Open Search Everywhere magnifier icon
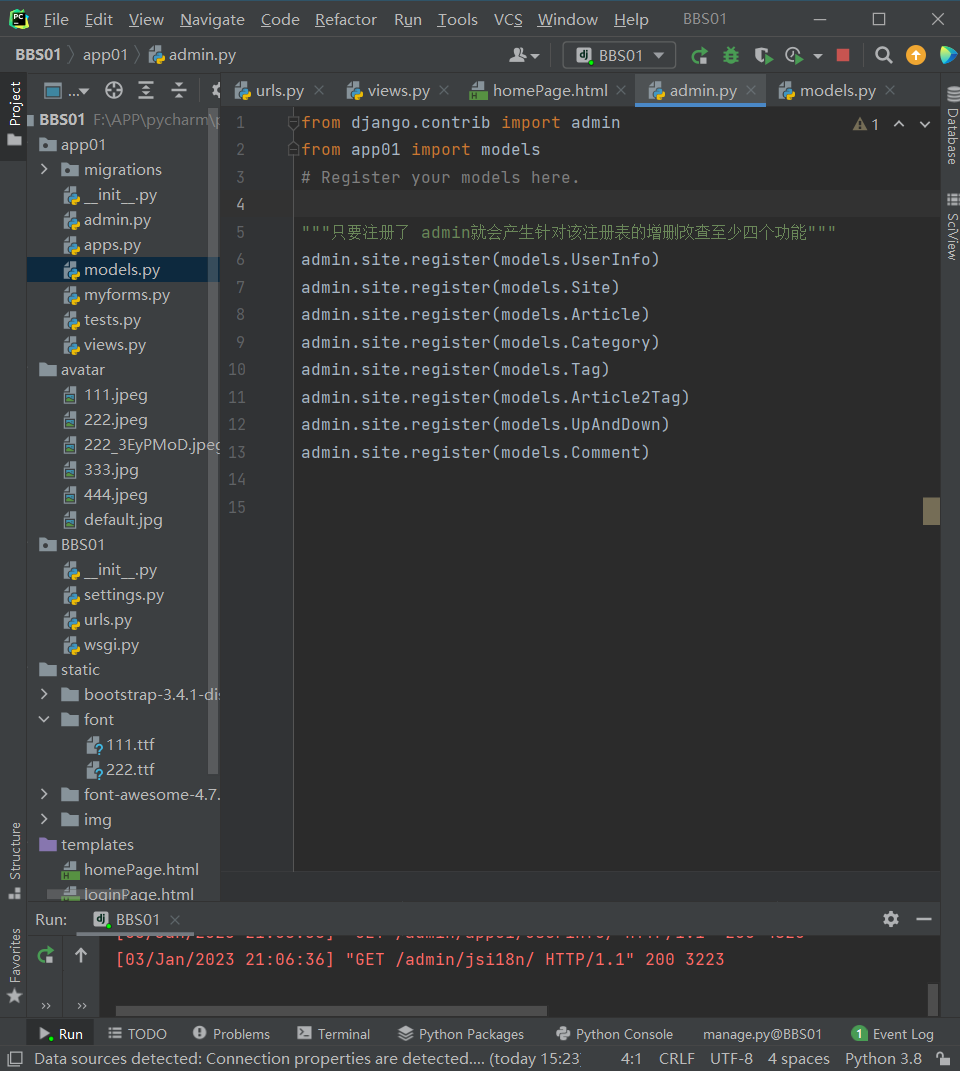960x1071 pixels. click(884, 56)
